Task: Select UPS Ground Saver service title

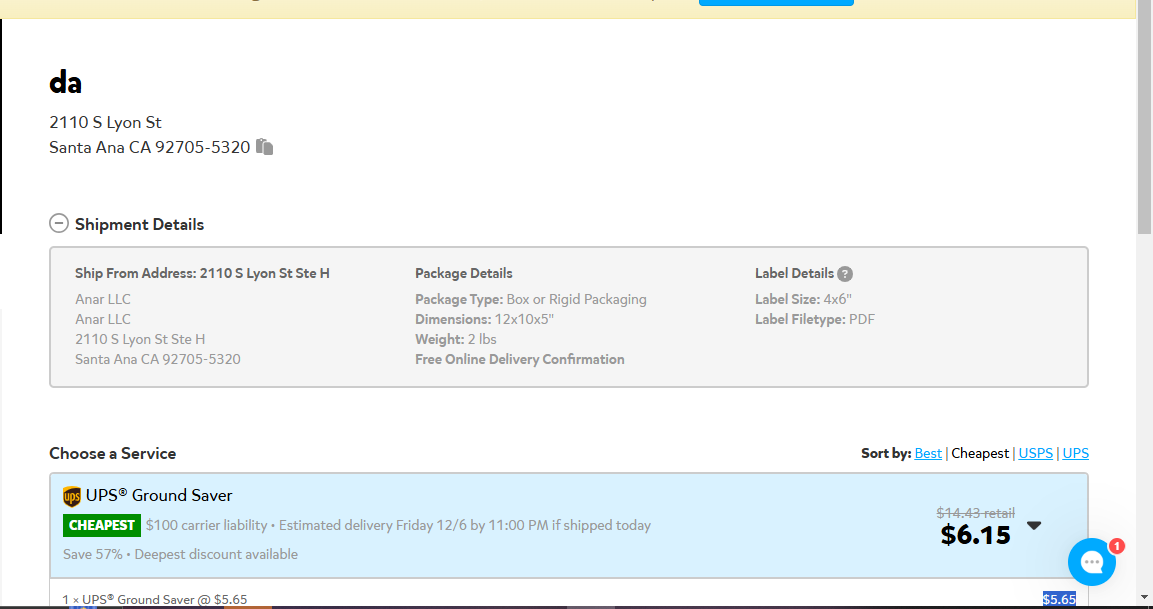Action: [159, 496]
